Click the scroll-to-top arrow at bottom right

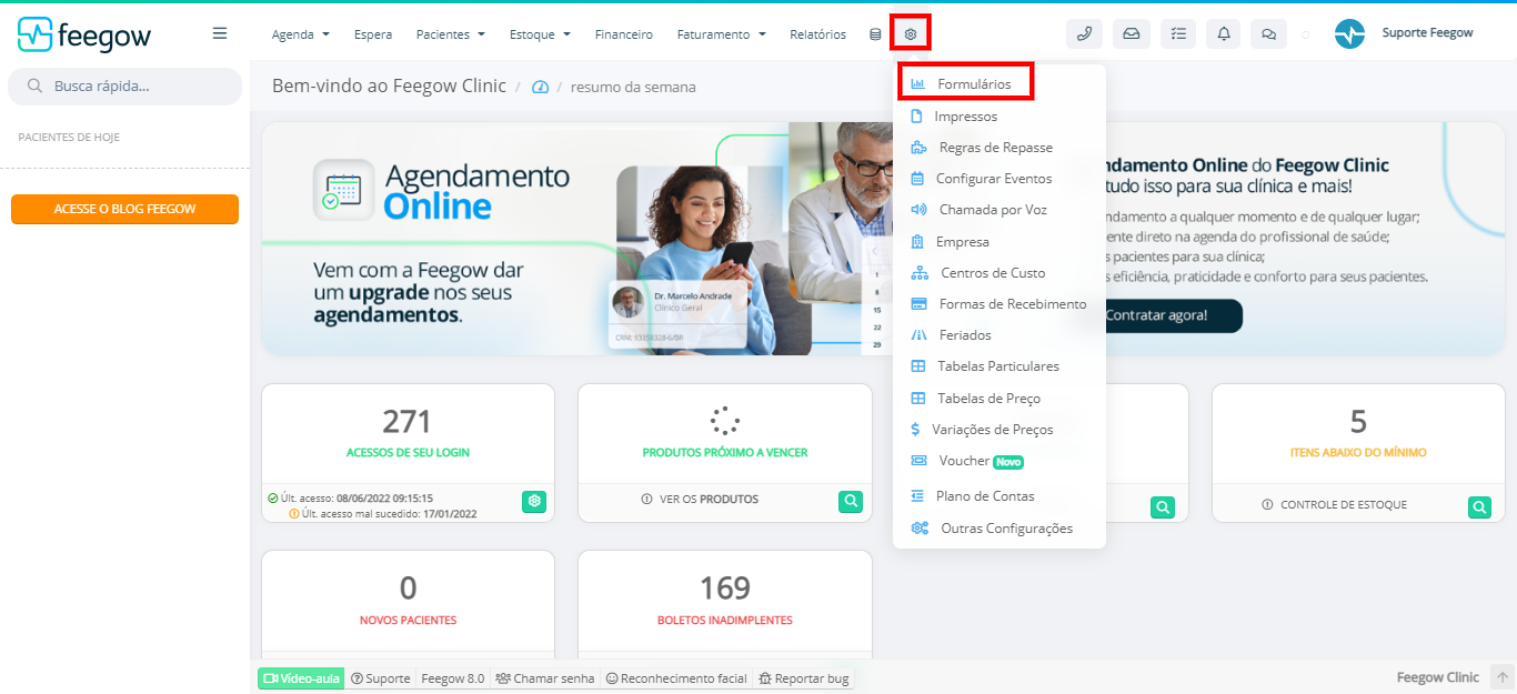pyautogui.click(x=1501, y=677)
